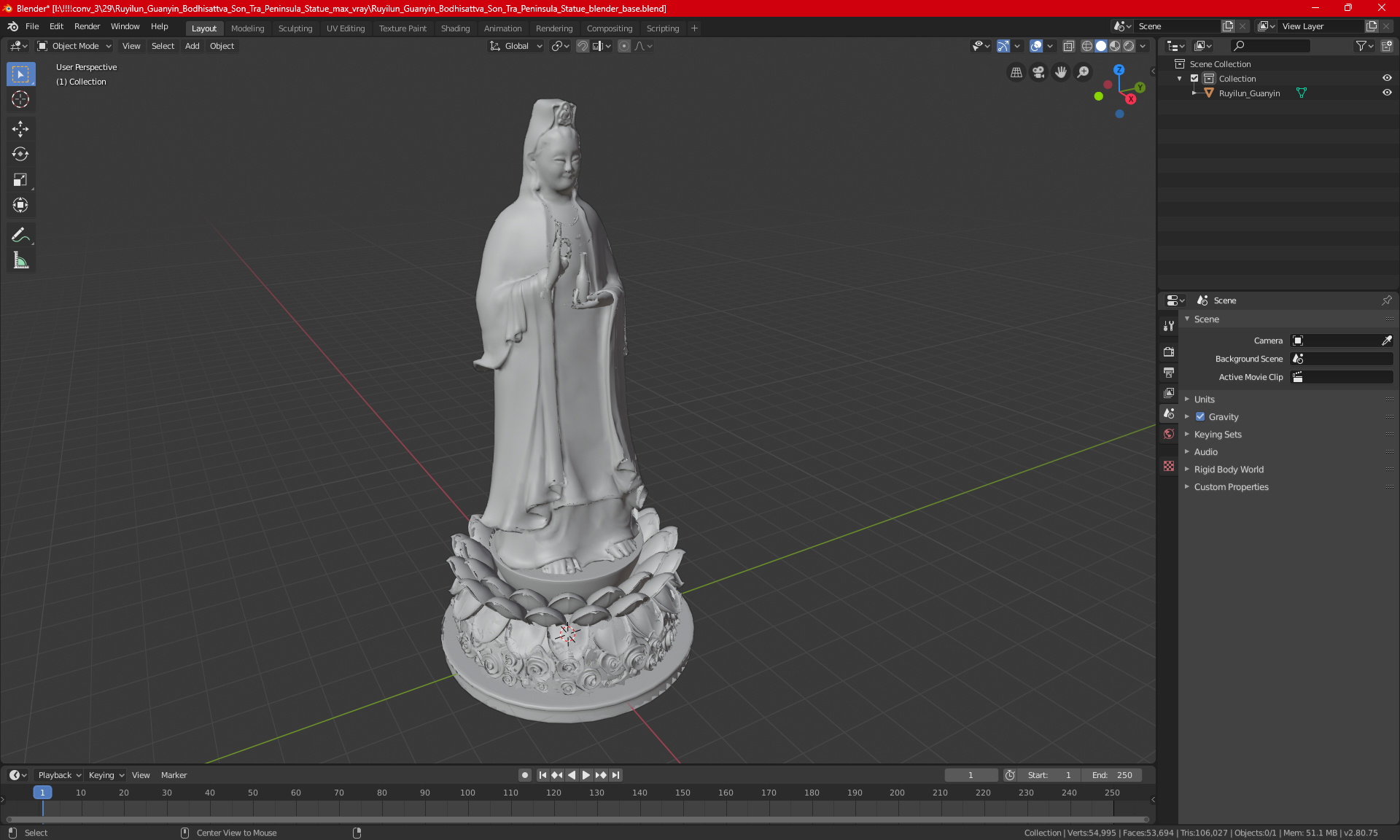Select the Scale tool
1400x840 pixels.
pos(20,179)
